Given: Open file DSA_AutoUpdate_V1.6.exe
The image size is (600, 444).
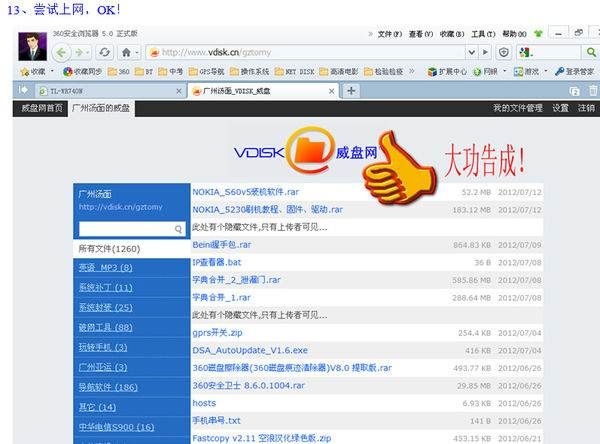Looking at the screenshot, I should coord(250,350).
